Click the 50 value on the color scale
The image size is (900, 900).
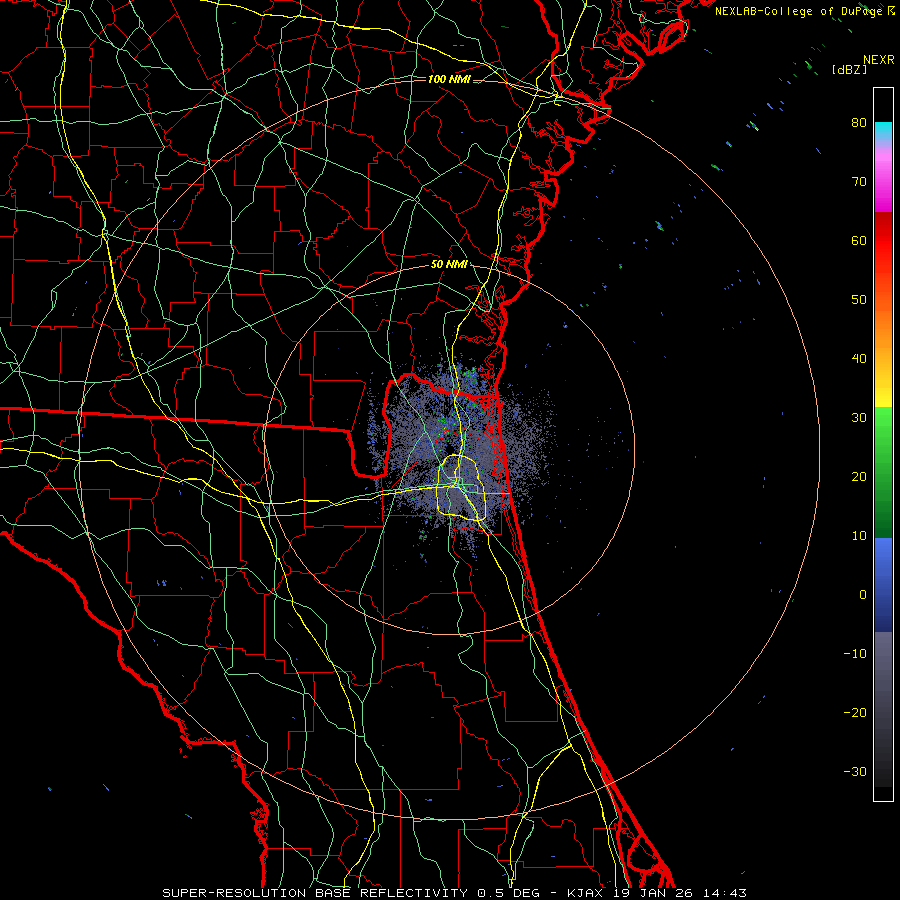[x=859, y=300]
